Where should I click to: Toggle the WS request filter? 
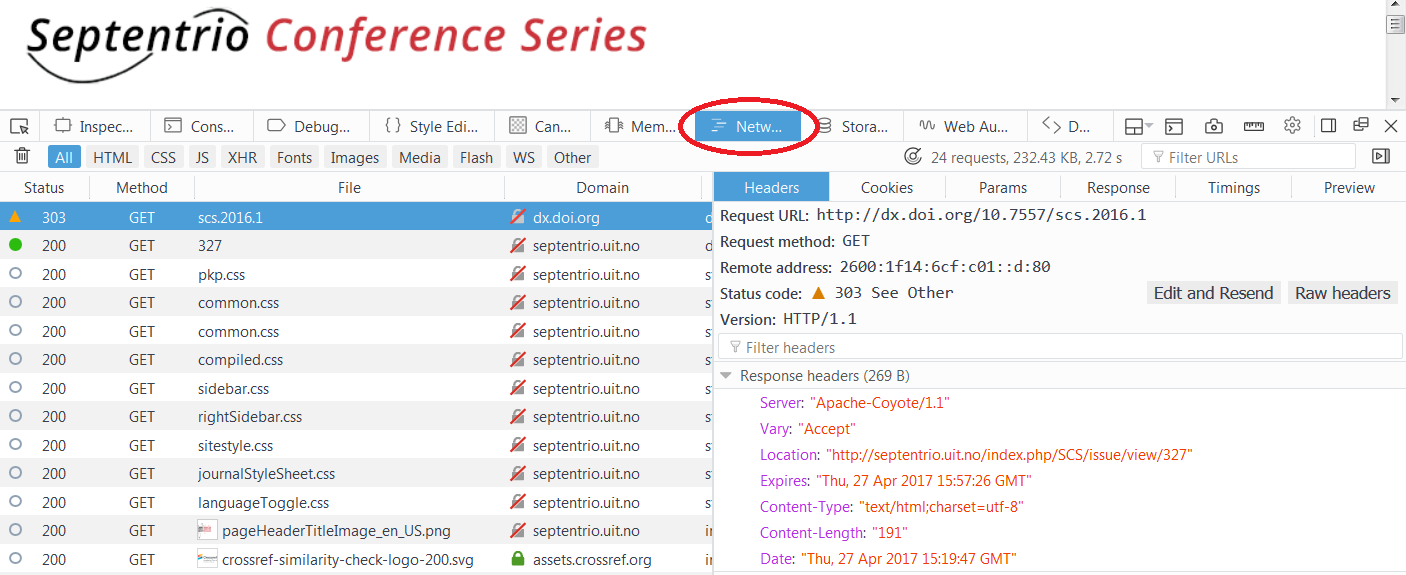coord(524,157)
